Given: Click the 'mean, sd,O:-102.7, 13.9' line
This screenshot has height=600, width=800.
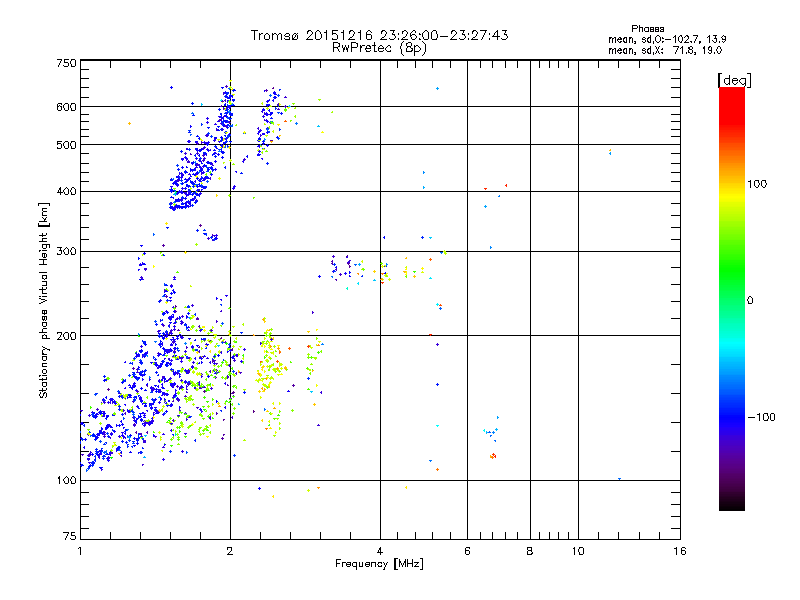Looking at the screenshot, I should 667,39.
